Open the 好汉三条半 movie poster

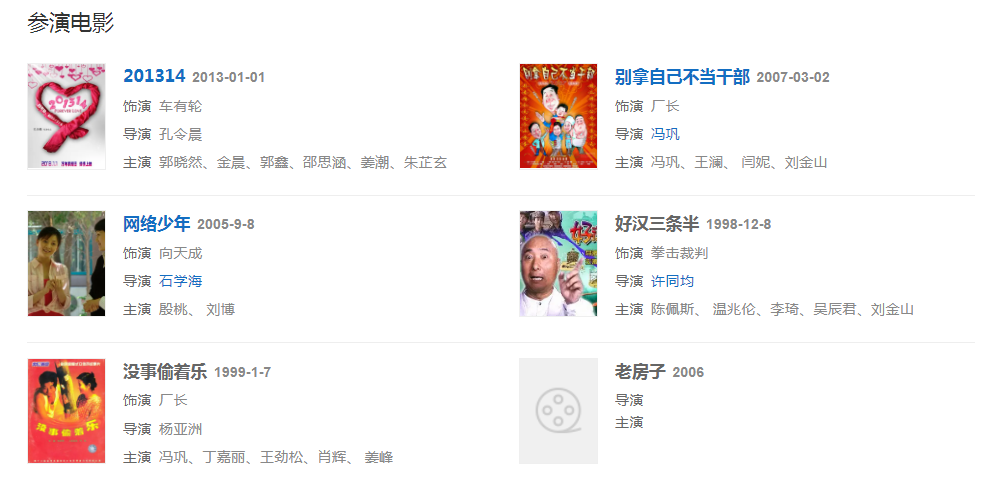(x=558, y=263)
